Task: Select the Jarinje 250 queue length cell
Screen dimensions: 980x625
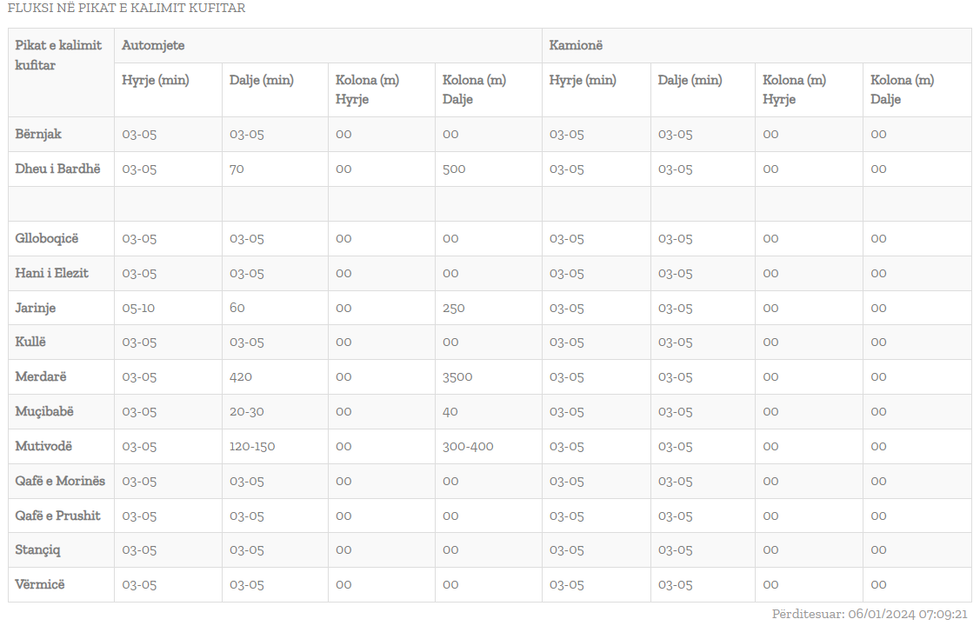Action: click(x=454, y=308)
